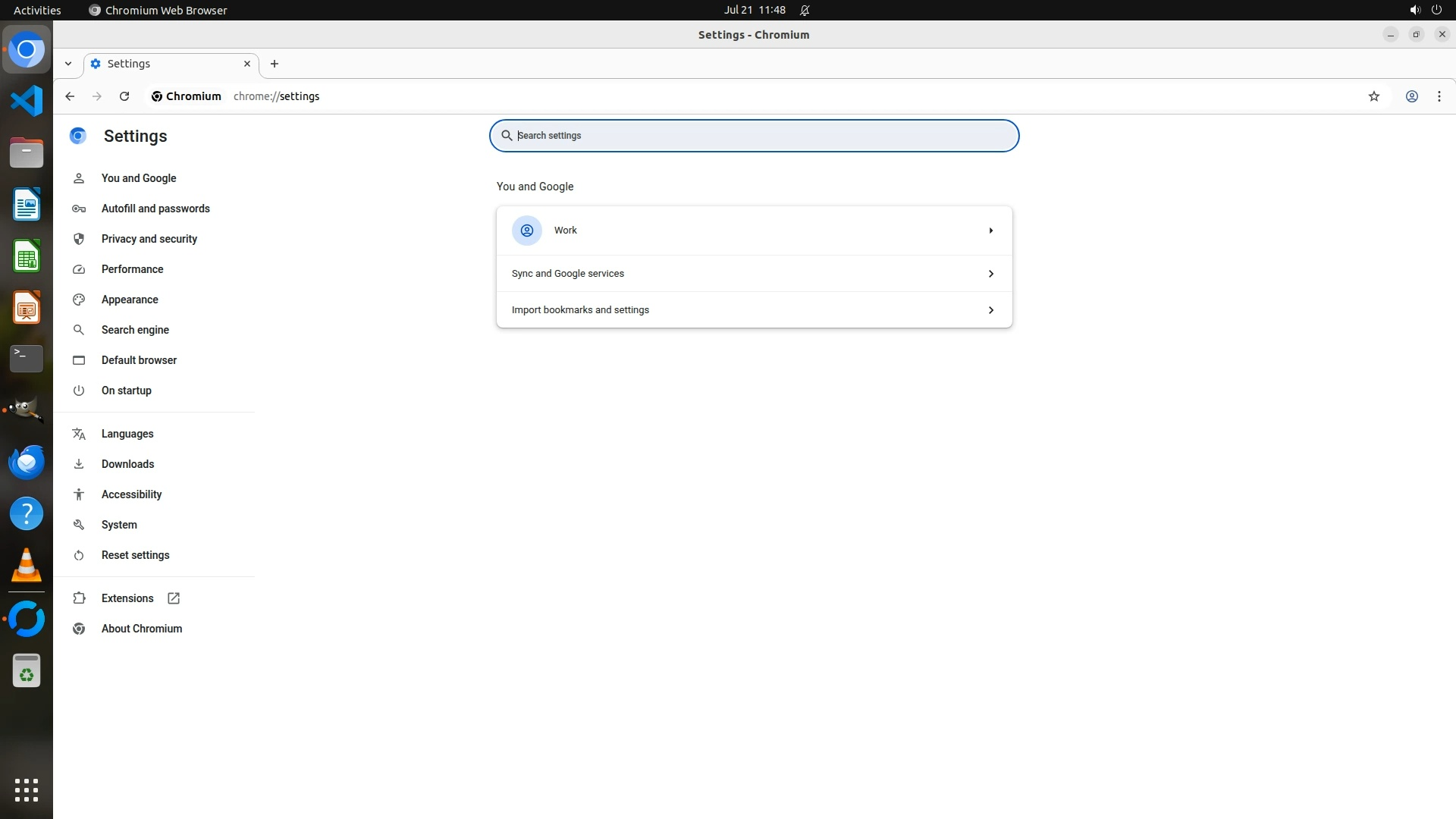The width and height of the screenshot is (1456, 819).
Task: Bookmark this tab with the star icon
Action: click(1373, 96)
